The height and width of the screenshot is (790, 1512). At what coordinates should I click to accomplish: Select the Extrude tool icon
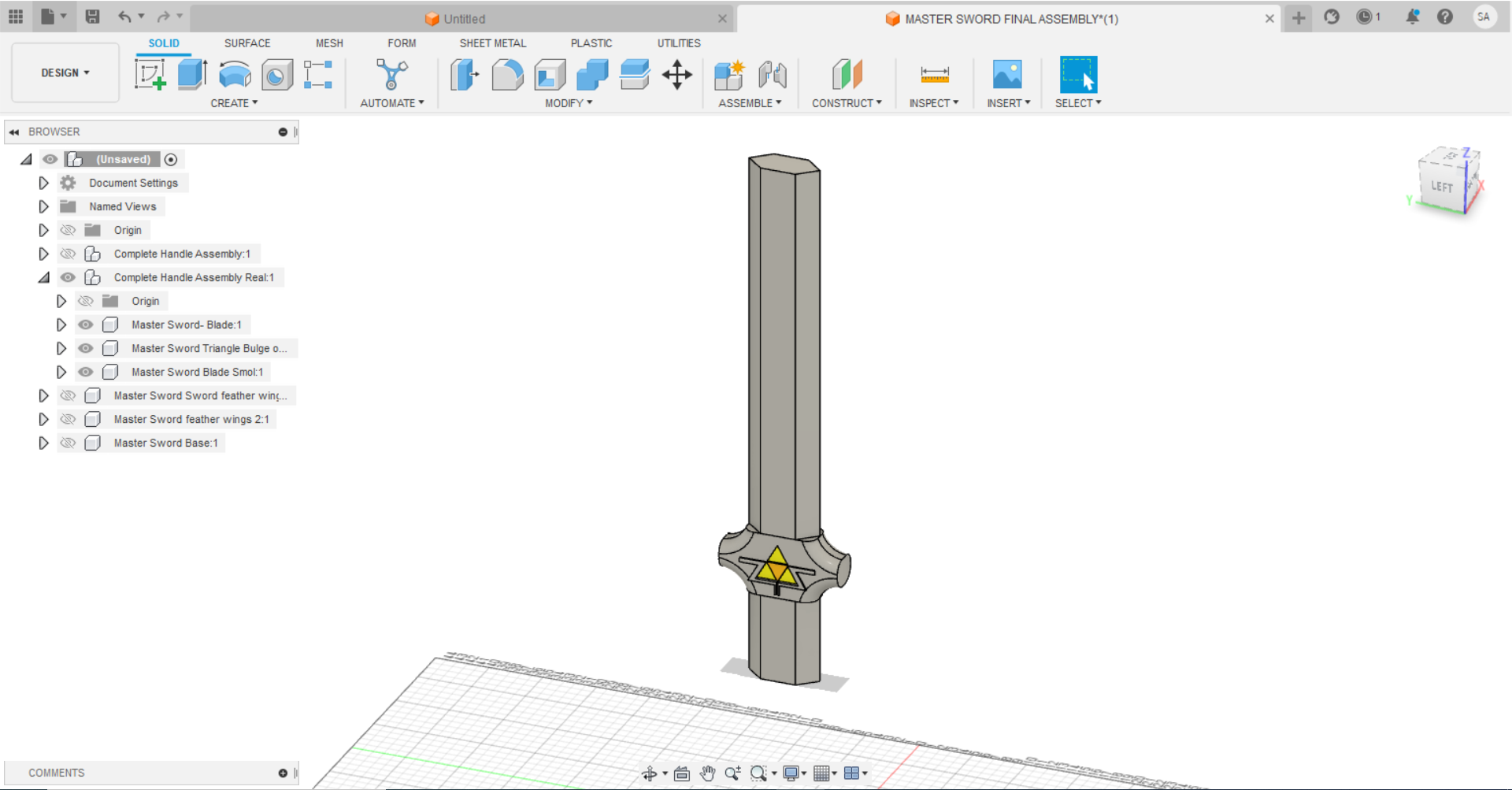tap(192, 75)
